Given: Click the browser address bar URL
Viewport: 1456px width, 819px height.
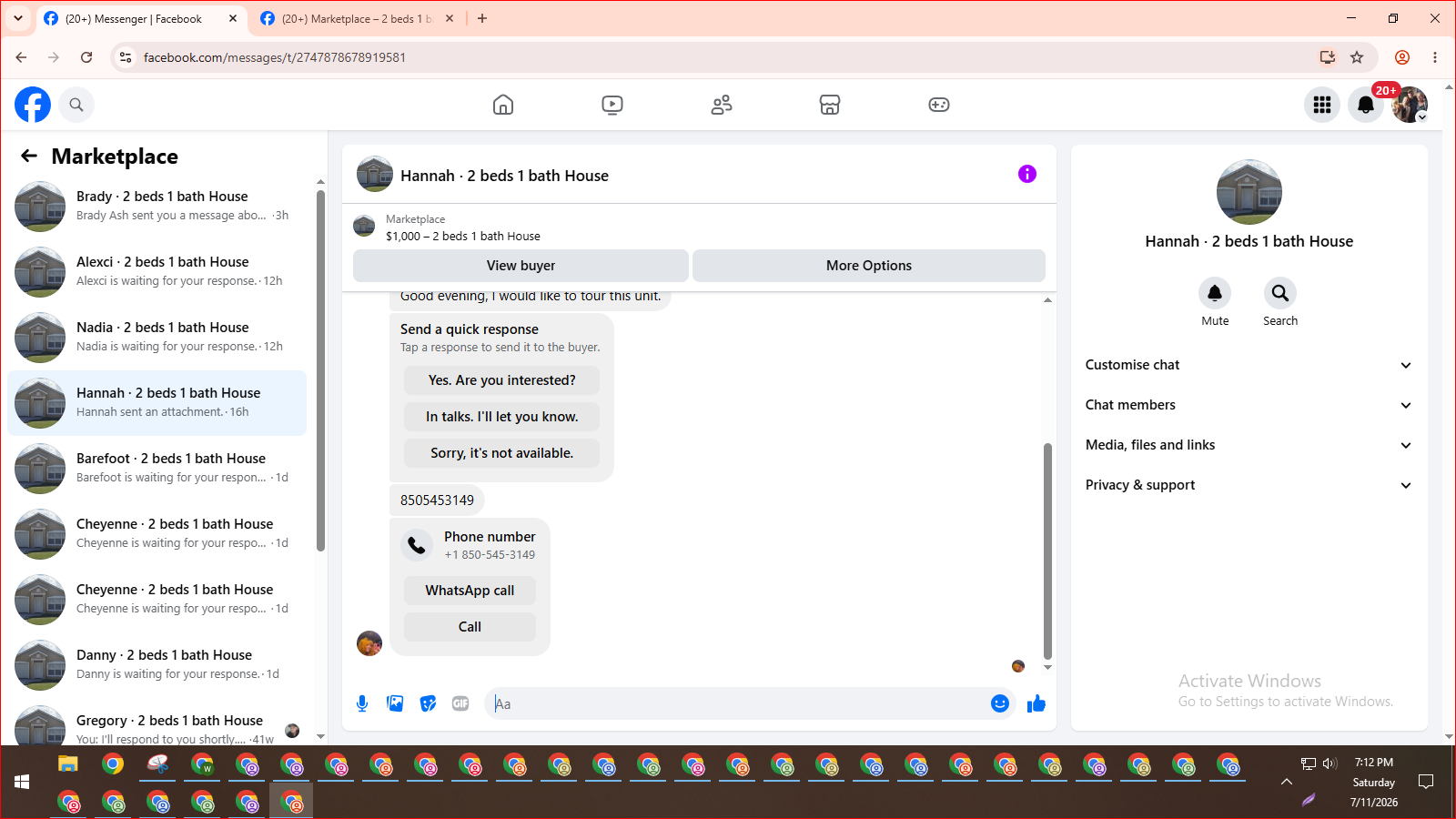Looking at the screenshot, I should point(275,57).
